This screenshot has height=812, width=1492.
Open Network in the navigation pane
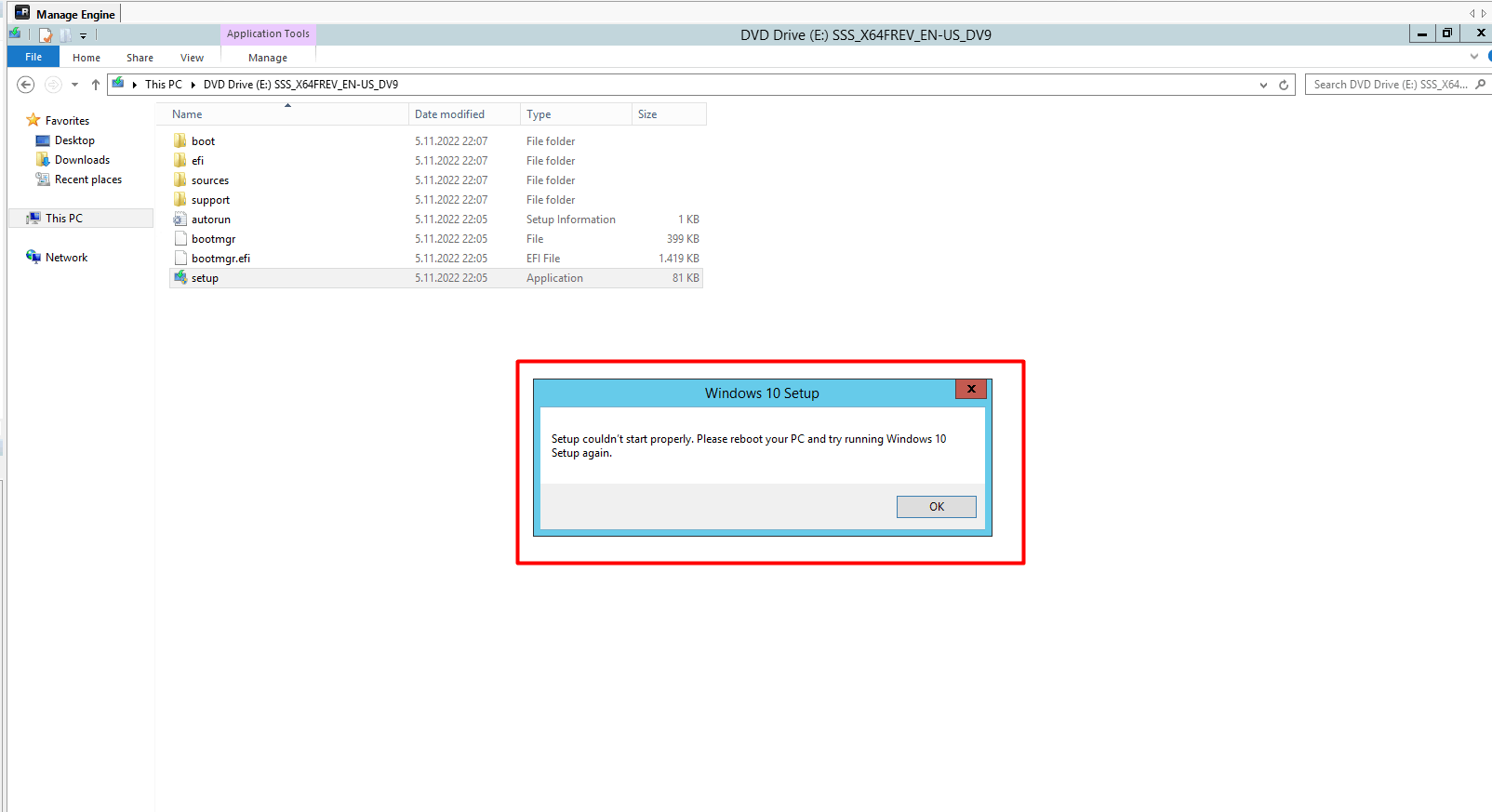click(x=66, y=258)
